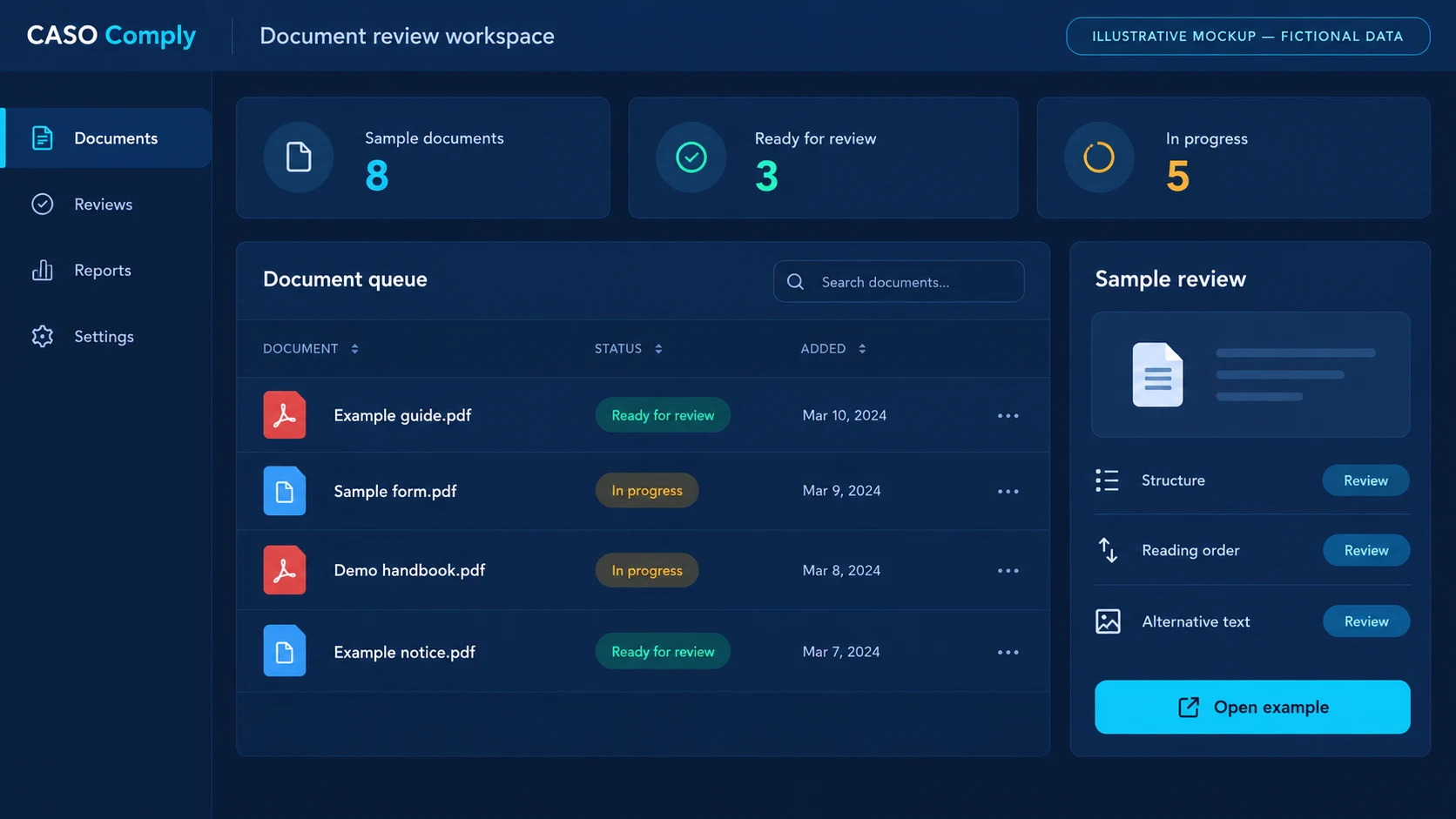1456x819 pixels.
Task: Click the In progress spinner icon
Action: click(x=1099, y=158)
